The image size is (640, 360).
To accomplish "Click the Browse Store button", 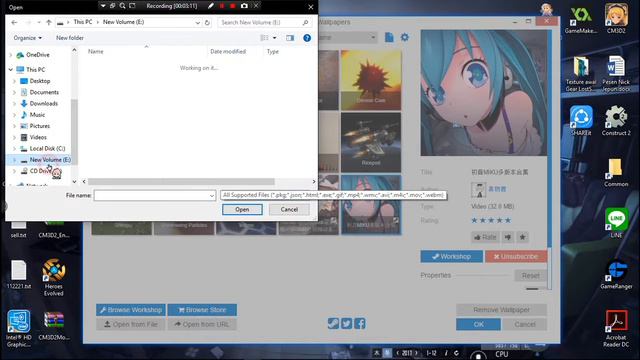I will (202, 310).
